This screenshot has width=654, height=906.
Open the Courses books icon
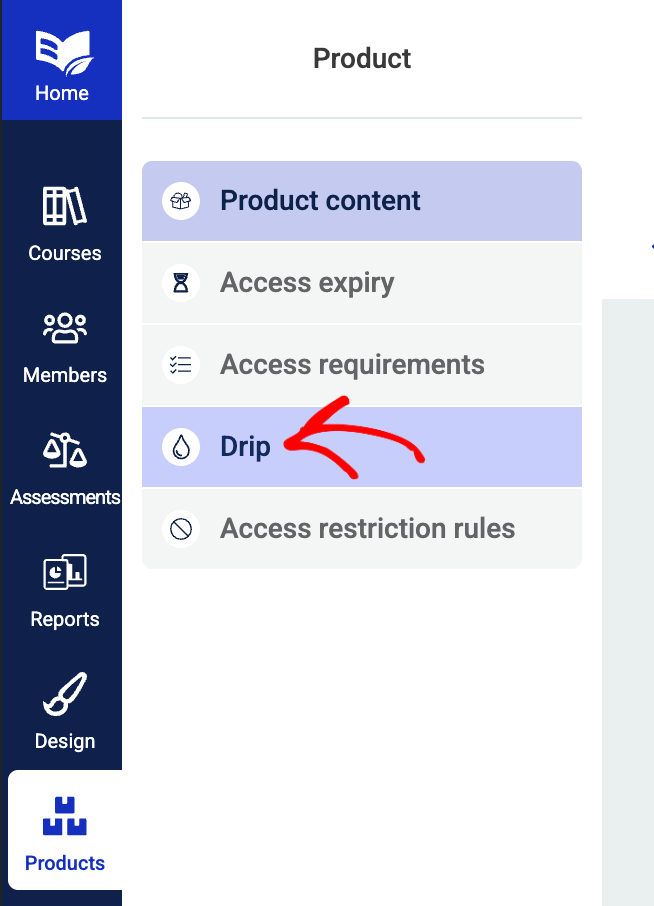(65, 206)
